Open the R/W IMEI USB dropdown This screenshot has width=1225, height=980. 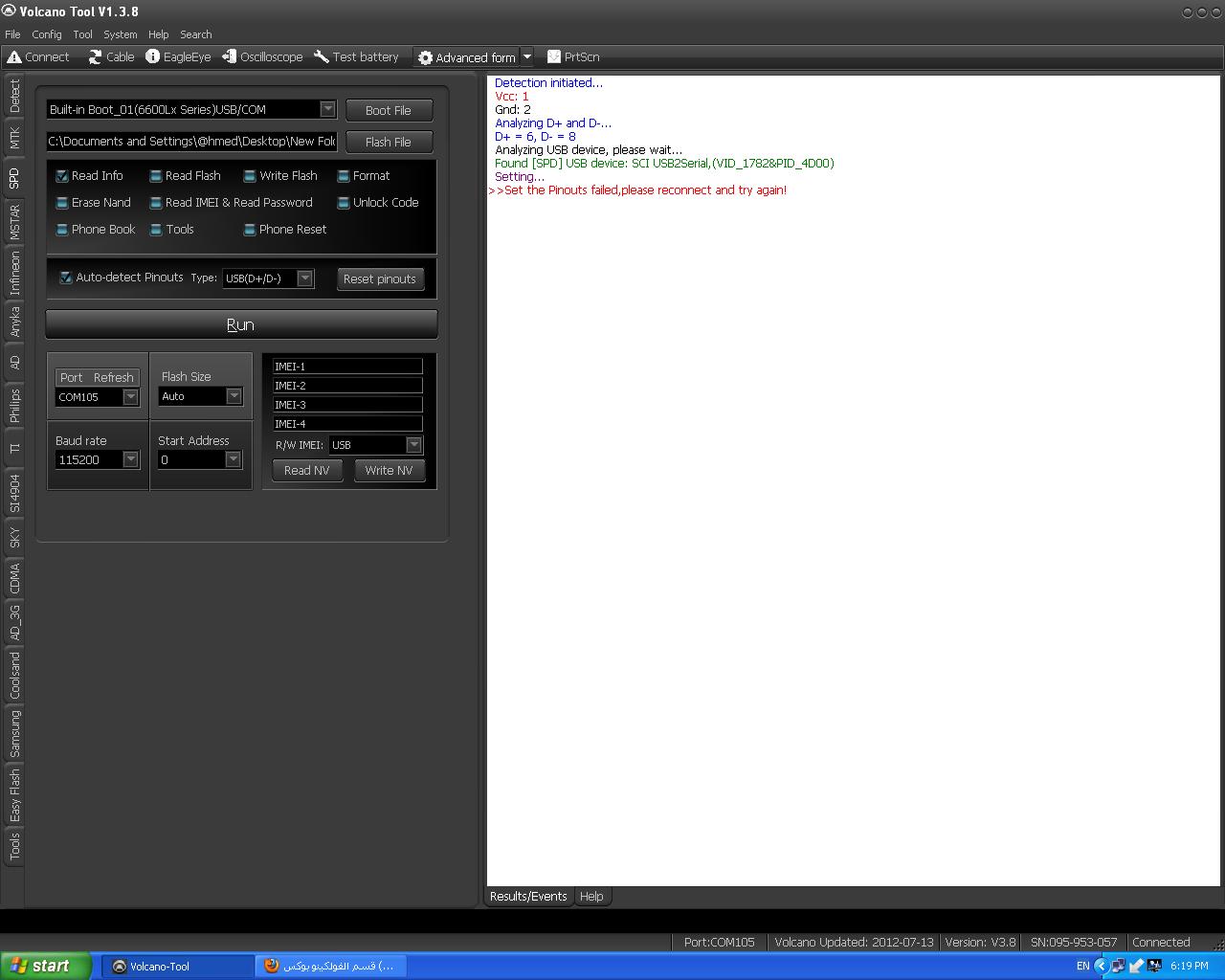coord(413,445)
